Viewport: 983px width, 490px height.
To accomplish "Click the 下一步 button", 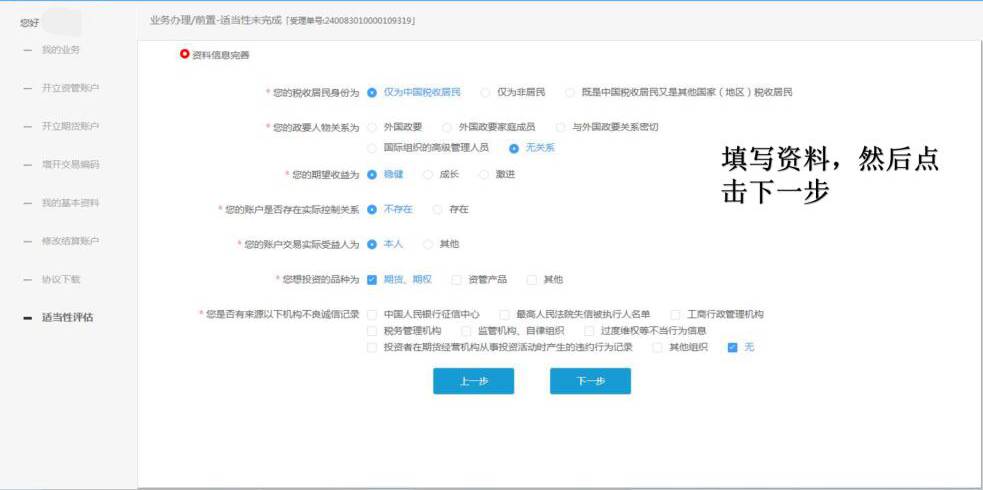I will [590, 381].
